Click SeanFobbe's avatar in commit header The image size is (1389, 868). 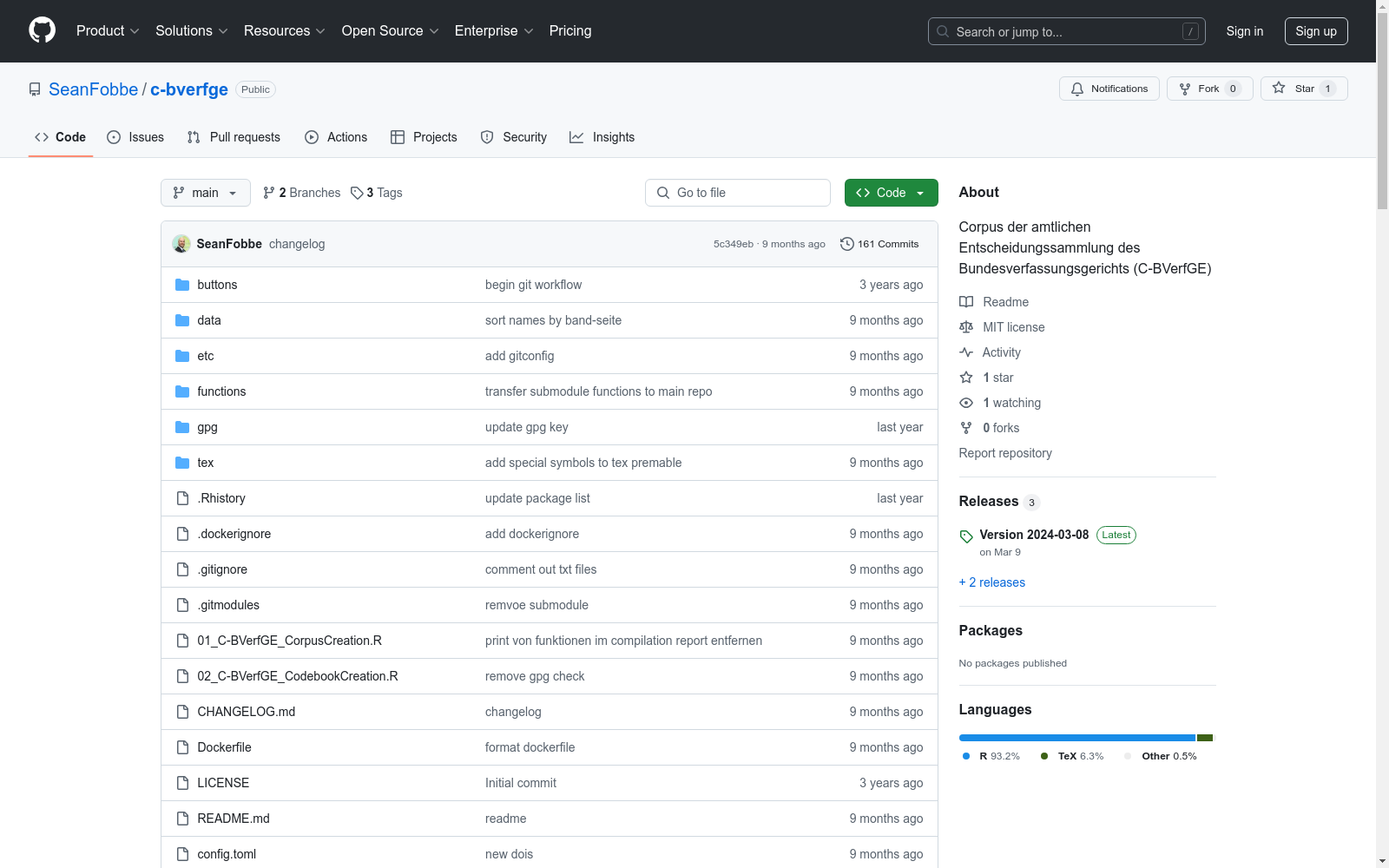[x=181, y=244]
